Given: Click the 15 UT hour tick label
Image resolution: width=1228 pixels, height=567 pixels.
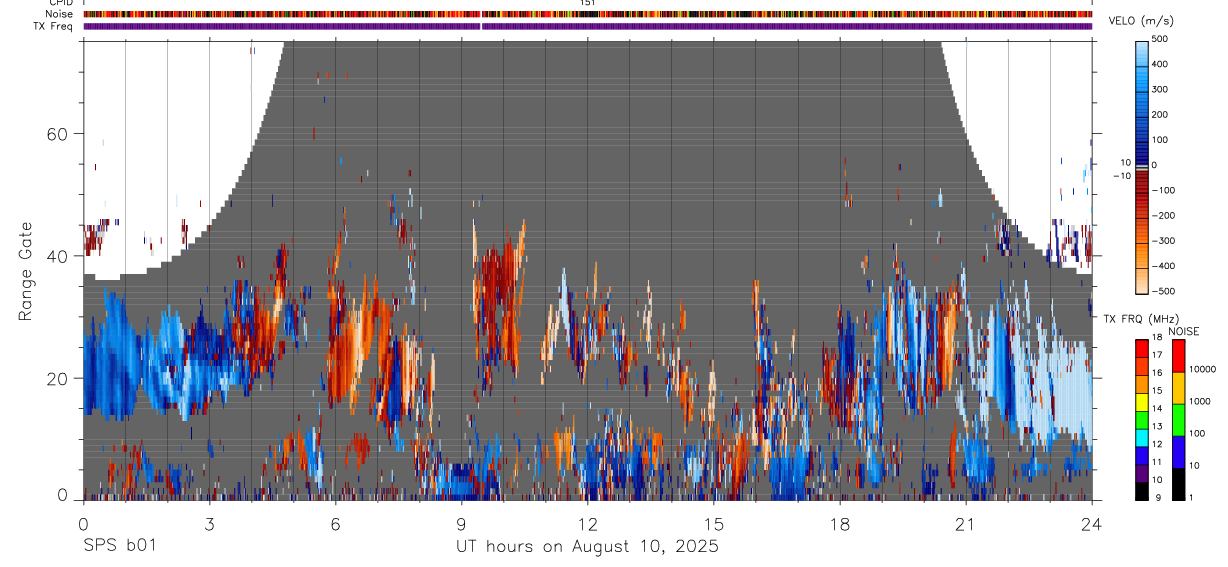Looking at the screenshot, I should [713, 524].
